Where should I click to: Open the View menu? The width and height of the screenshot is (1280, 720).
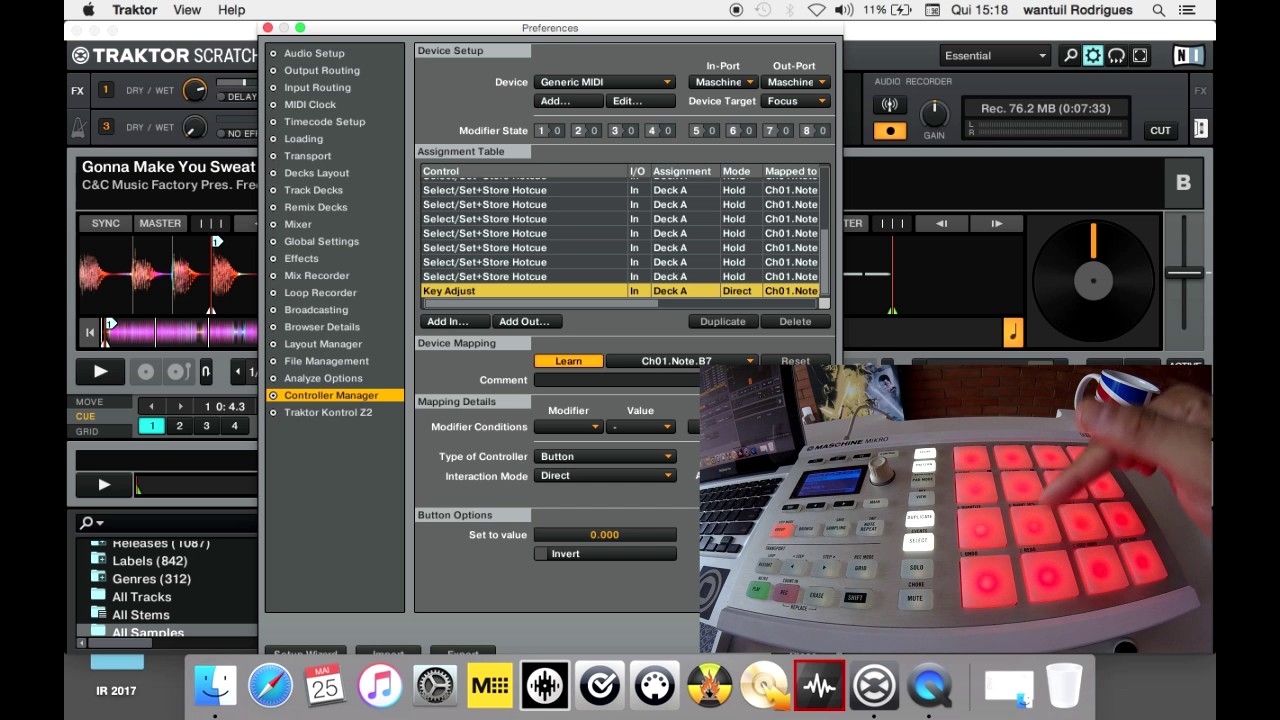(x=187, y=10)
